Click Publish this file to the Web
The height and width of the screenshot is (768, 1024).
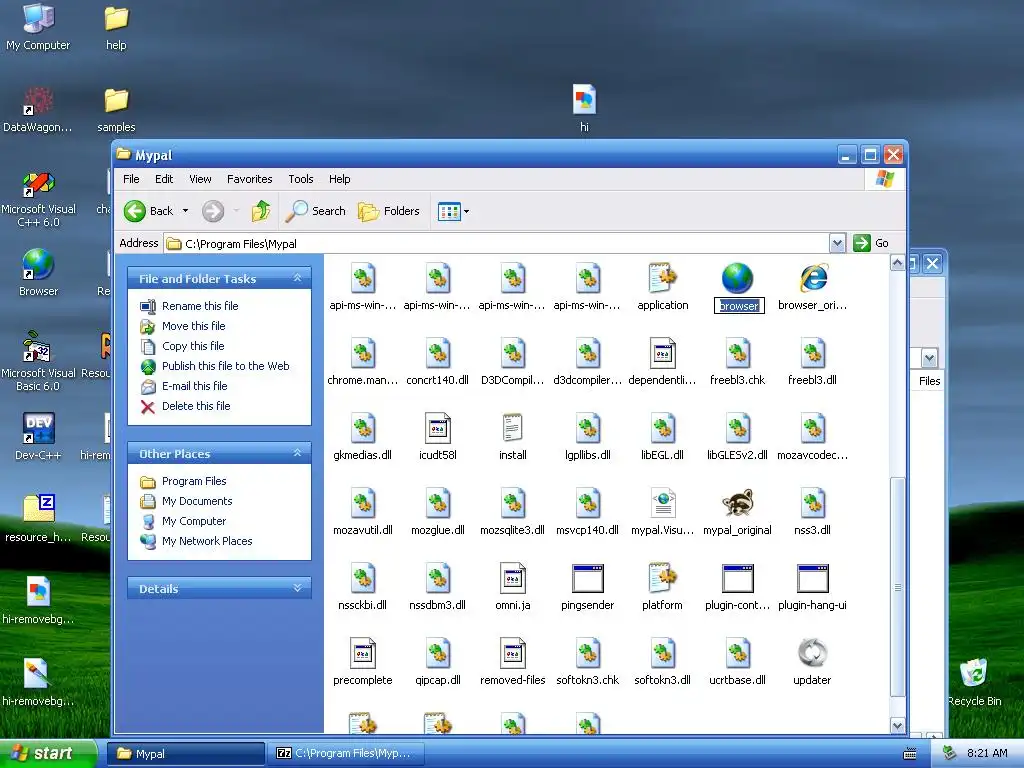pos(225,366)
